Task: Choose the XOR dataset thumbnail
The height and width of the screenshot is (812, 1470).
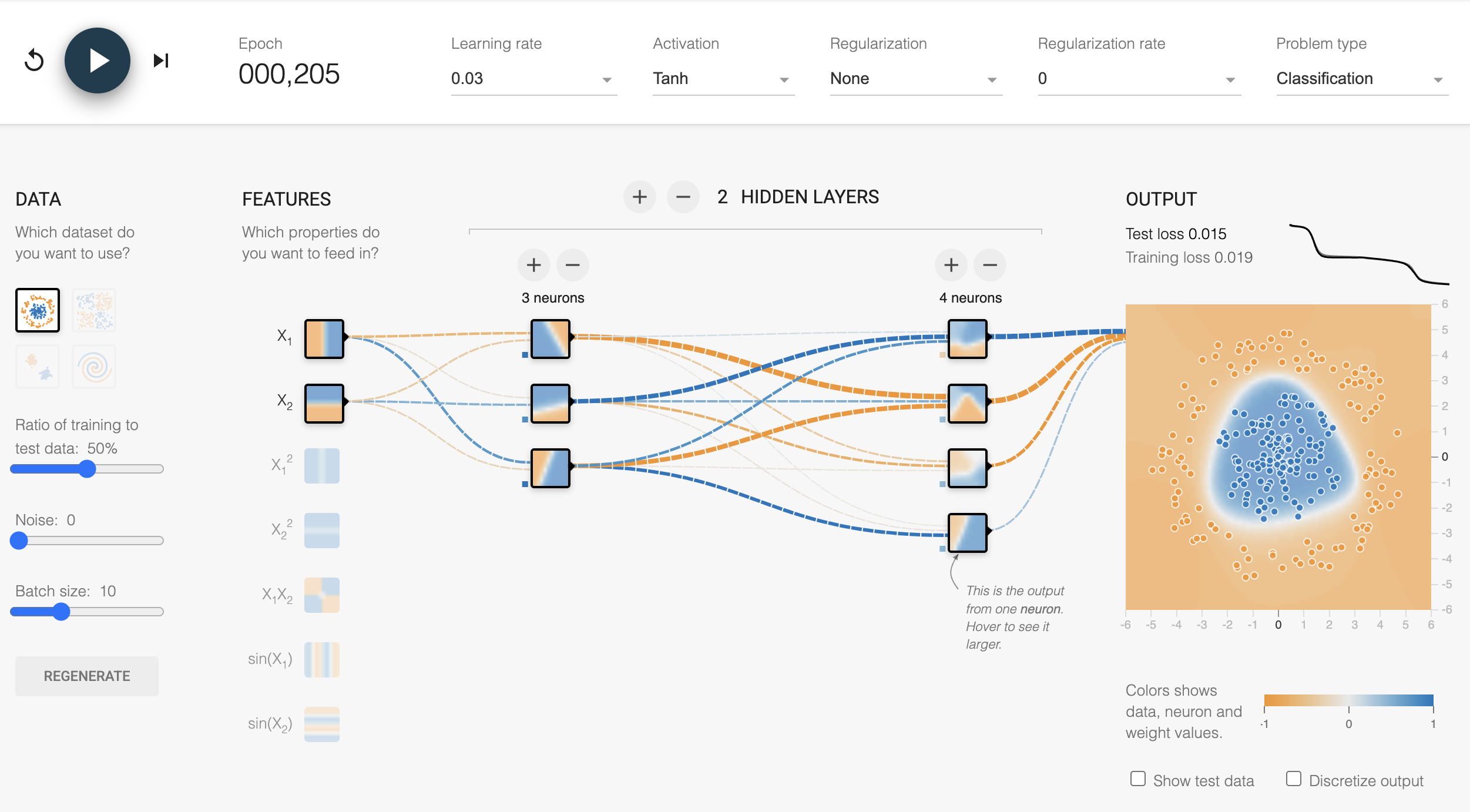Action: click(x=94, y=310)
